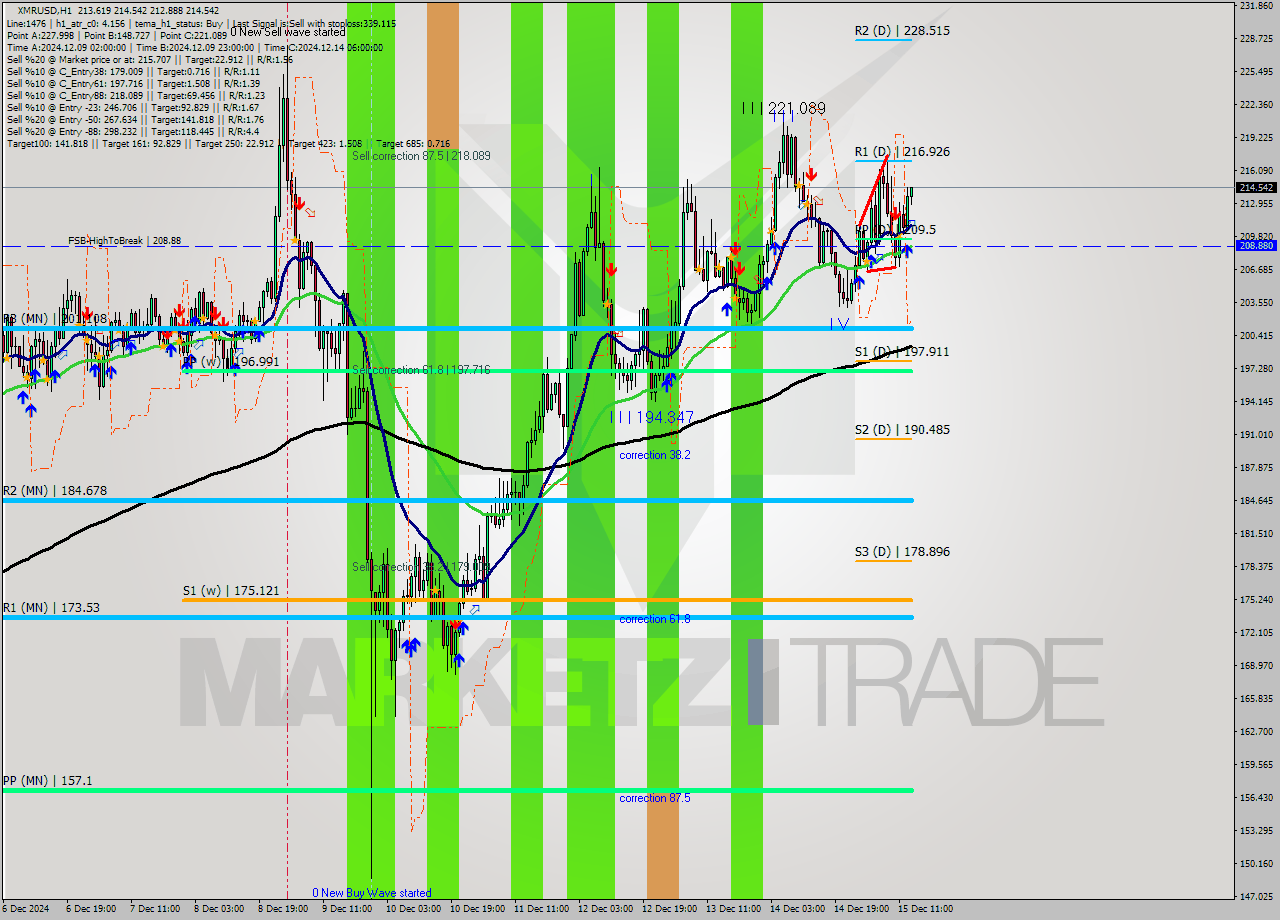Click the 147.025 price scale value
Screen dimensions: 1280x920
pyautogui.click(x=1256, y=896)
